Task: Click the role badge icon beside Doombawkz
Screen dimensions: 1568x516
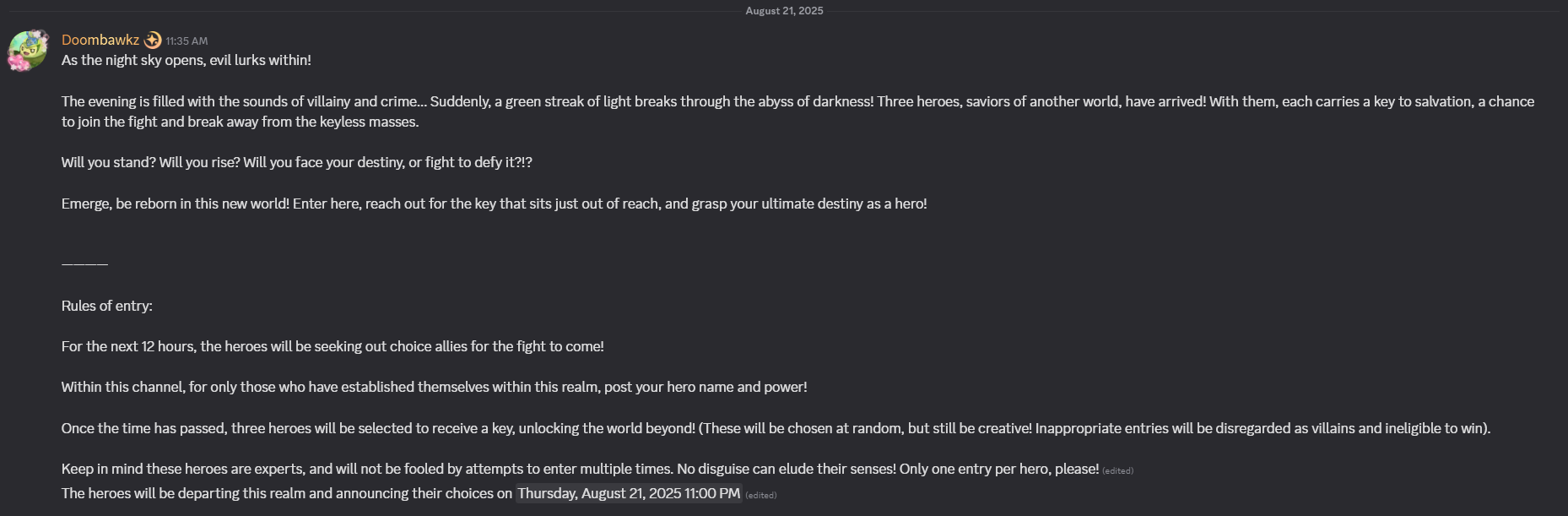Action: (153, 40)
